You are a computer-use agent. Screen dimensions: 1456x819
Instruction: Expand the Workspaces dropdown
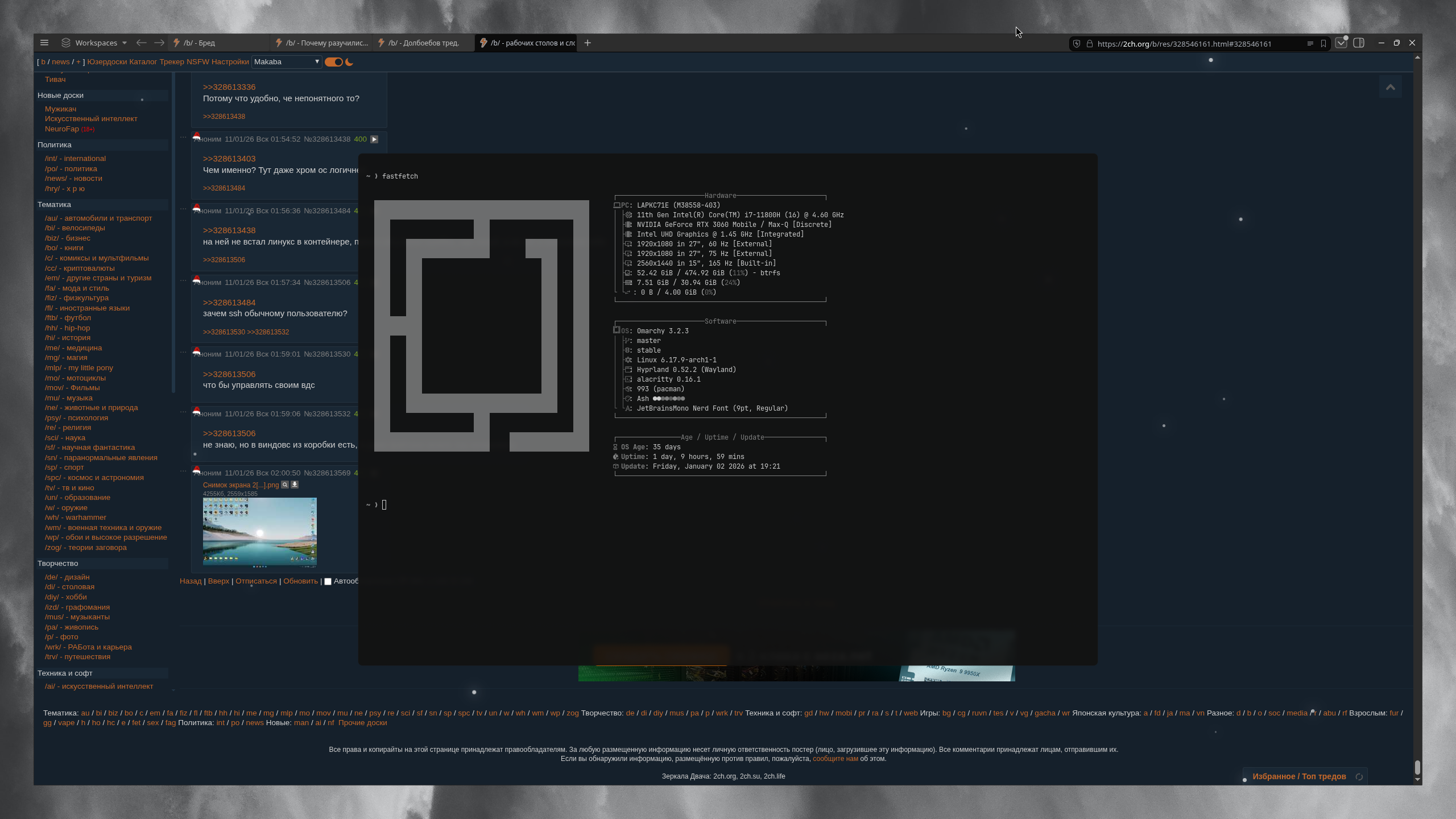point(124,43)
